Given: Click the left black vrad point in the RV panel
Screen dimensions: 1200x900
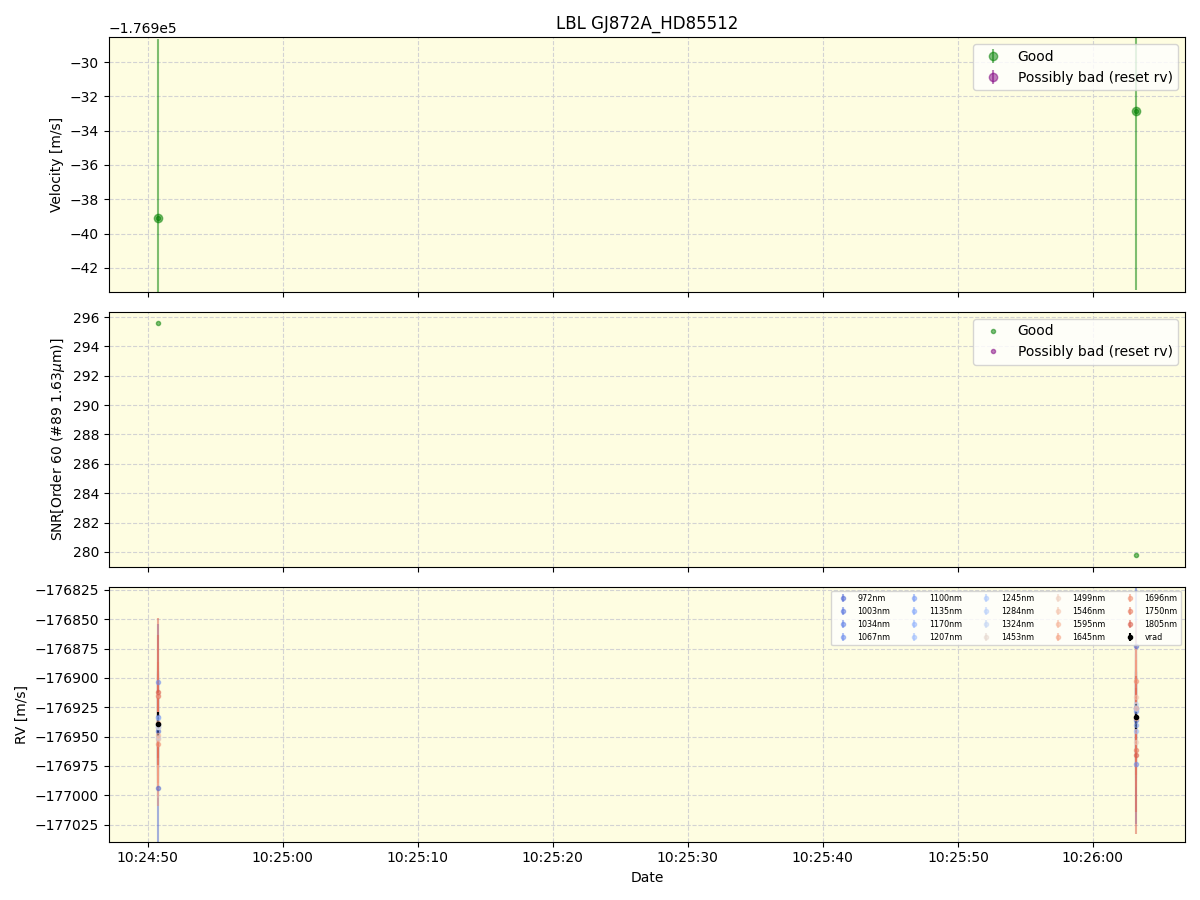Looking at the screenshot, I should click(x=158, y=724).
